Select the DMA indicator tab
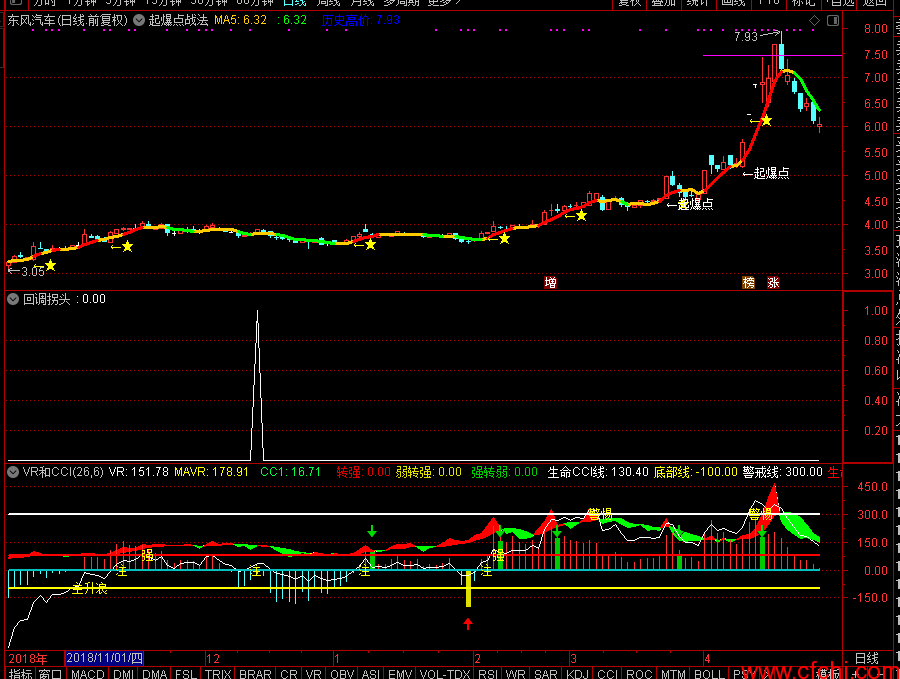The image size is (900, 679). pos(154,673)
